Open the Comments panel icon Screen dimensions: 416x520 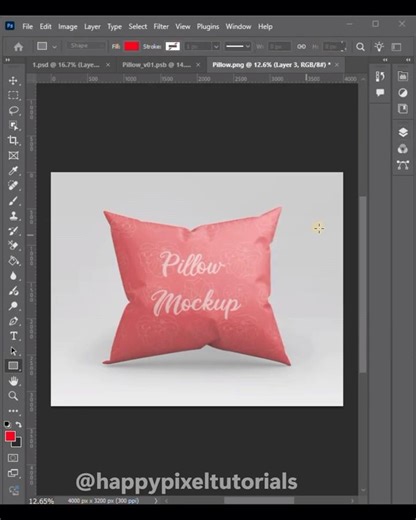pyautogui.click(x=380, y=92)
